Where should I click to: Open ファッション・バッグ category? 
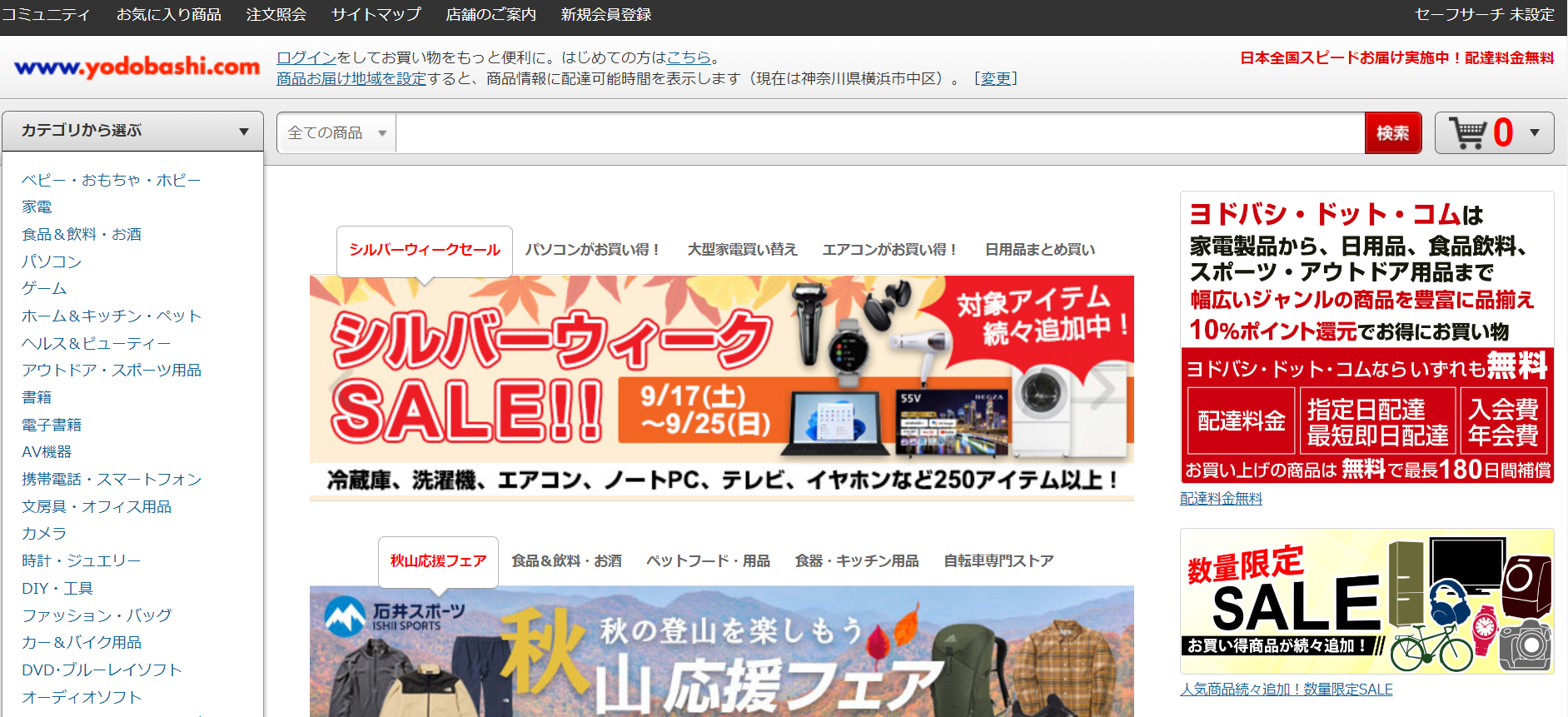click(x=97, y=615)
